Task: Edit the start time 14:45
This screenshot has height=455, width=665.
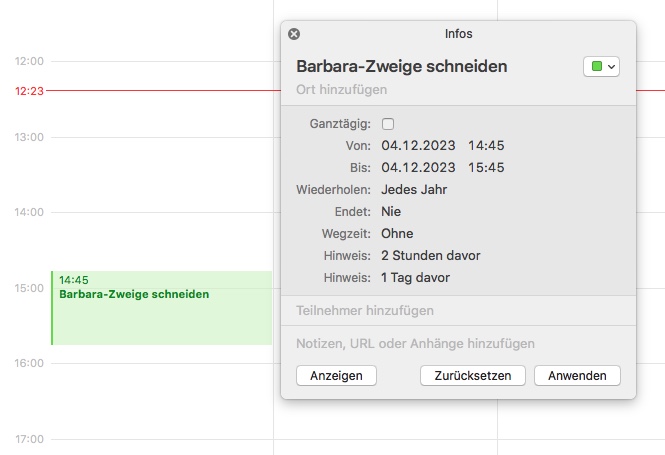Action: click(x=485, y=145)
